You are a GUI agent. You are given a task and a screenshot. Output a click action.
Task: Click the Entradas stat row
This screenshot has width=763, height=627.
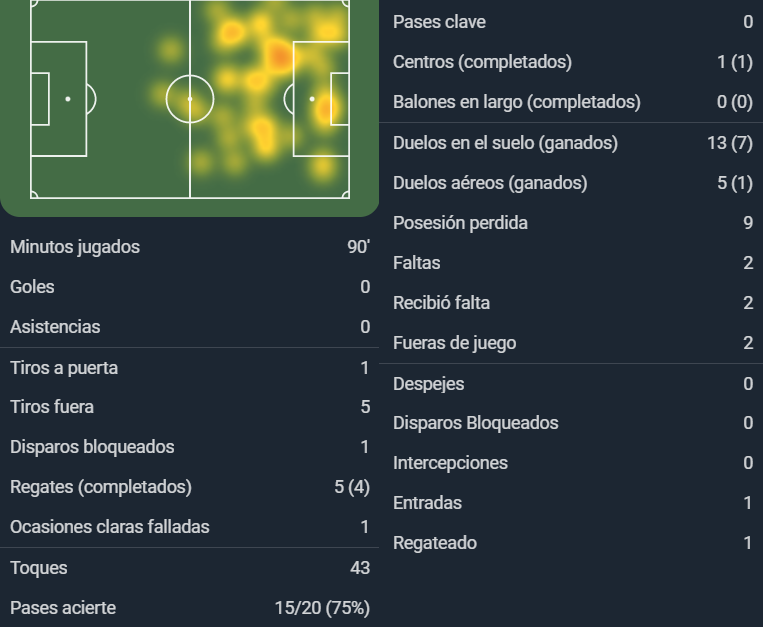571,502
